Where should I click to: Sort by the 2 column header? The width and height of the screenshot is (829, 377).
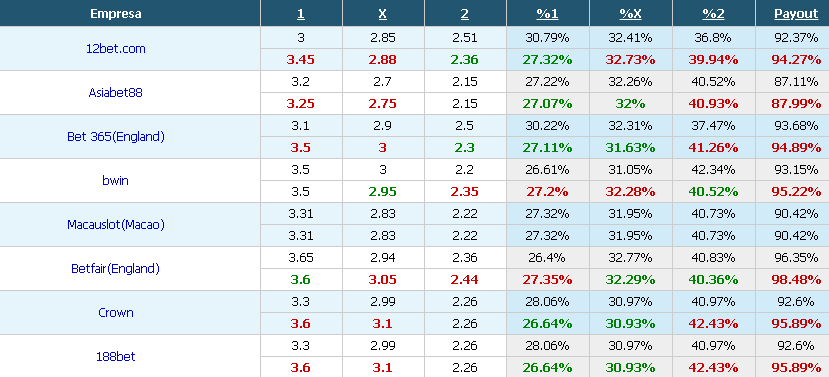coord(465,14)
